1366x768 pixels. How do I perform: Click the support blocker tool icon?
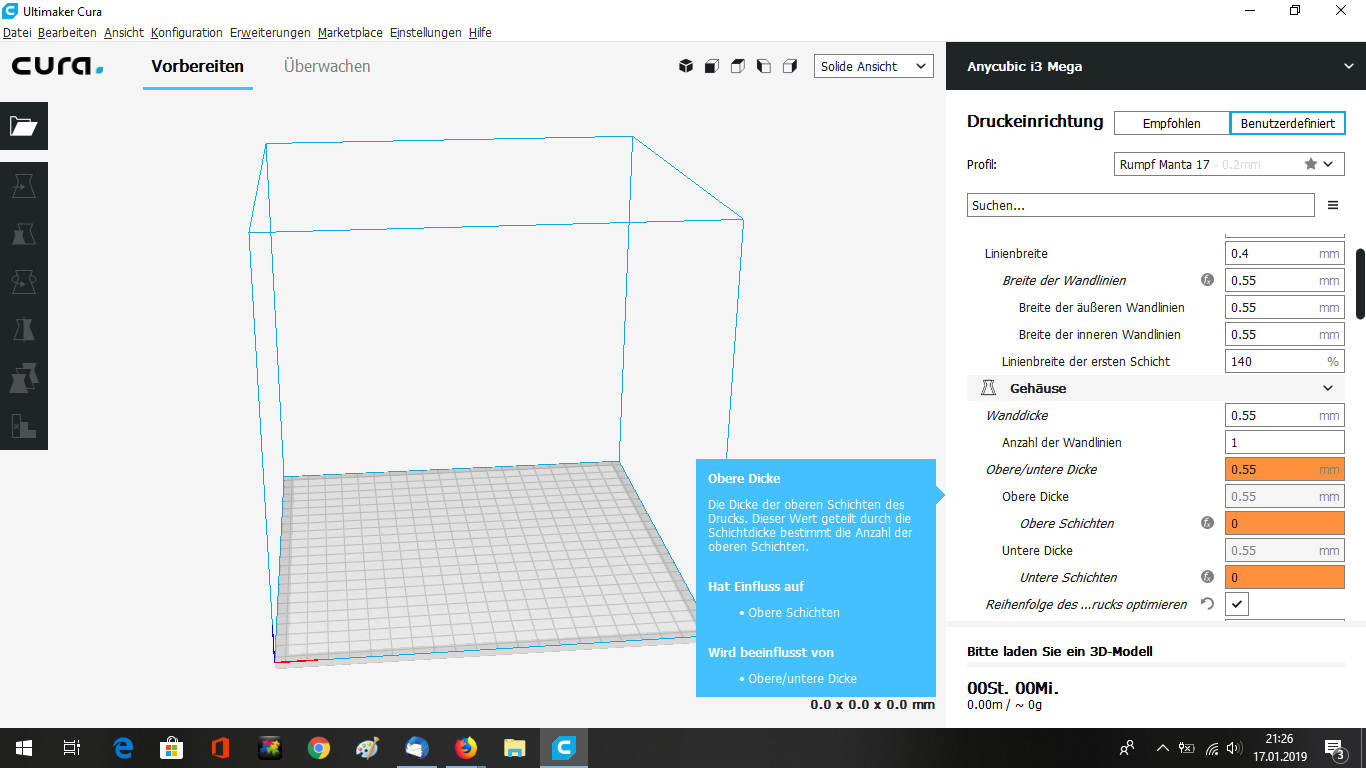23,425
